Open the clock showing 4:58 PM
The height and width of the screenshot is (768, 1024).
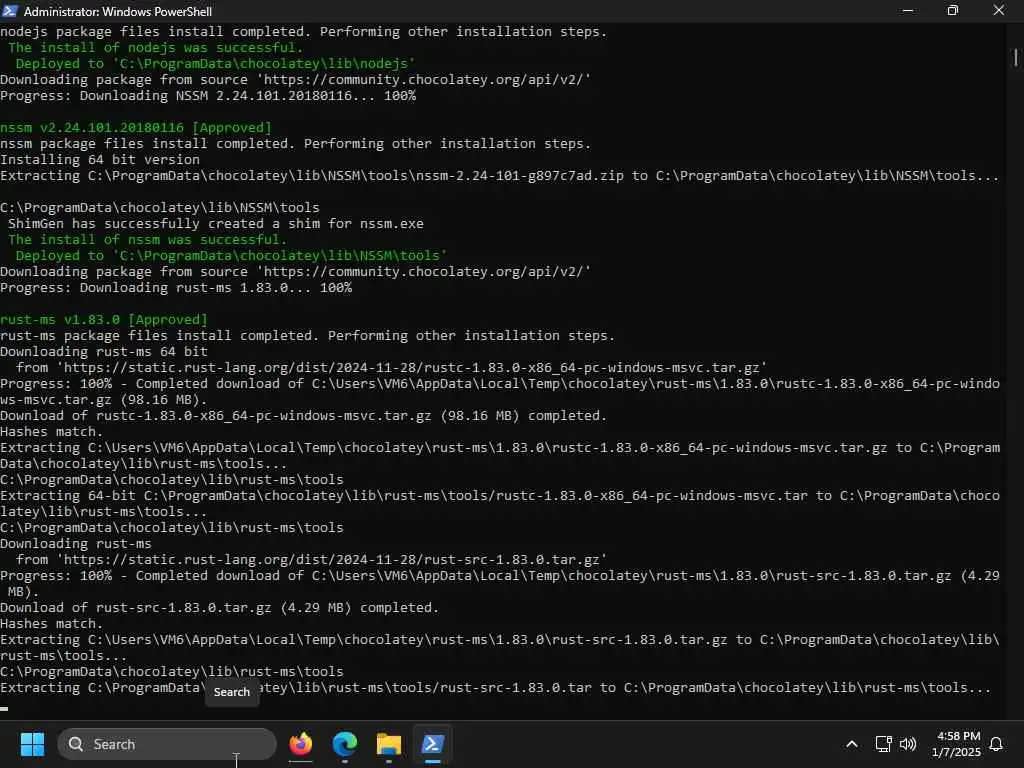[x=956, y=744]
